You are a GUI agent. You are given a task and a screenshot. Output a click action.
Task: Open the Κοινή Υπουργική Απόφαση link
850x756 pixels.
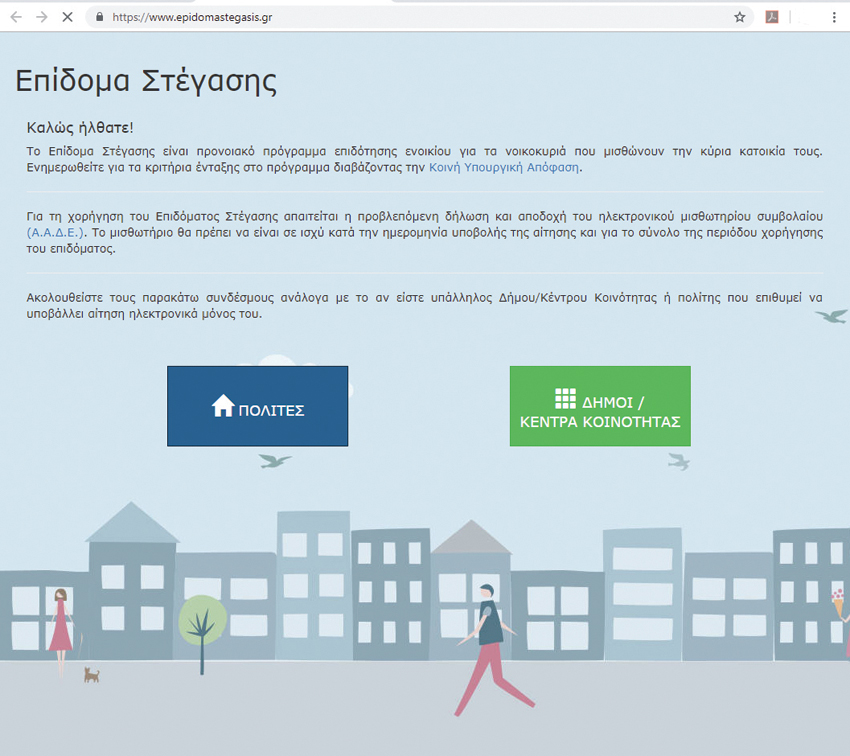click(504, 167)
